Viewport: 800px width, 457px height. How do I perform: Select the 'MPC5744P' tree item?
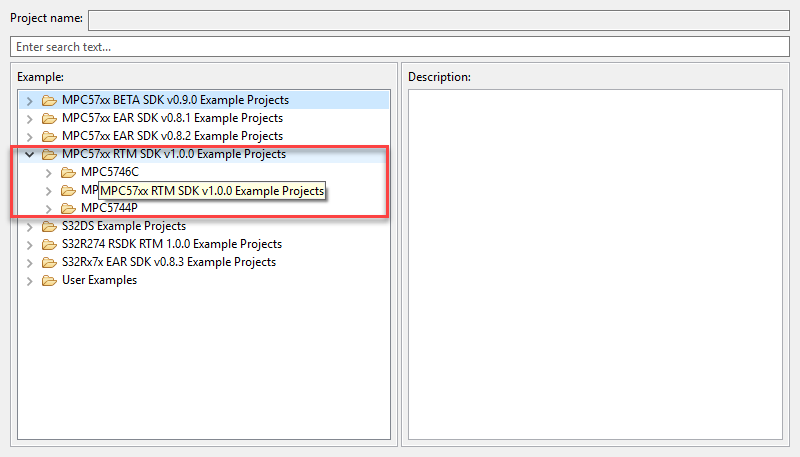coord(109,208)
